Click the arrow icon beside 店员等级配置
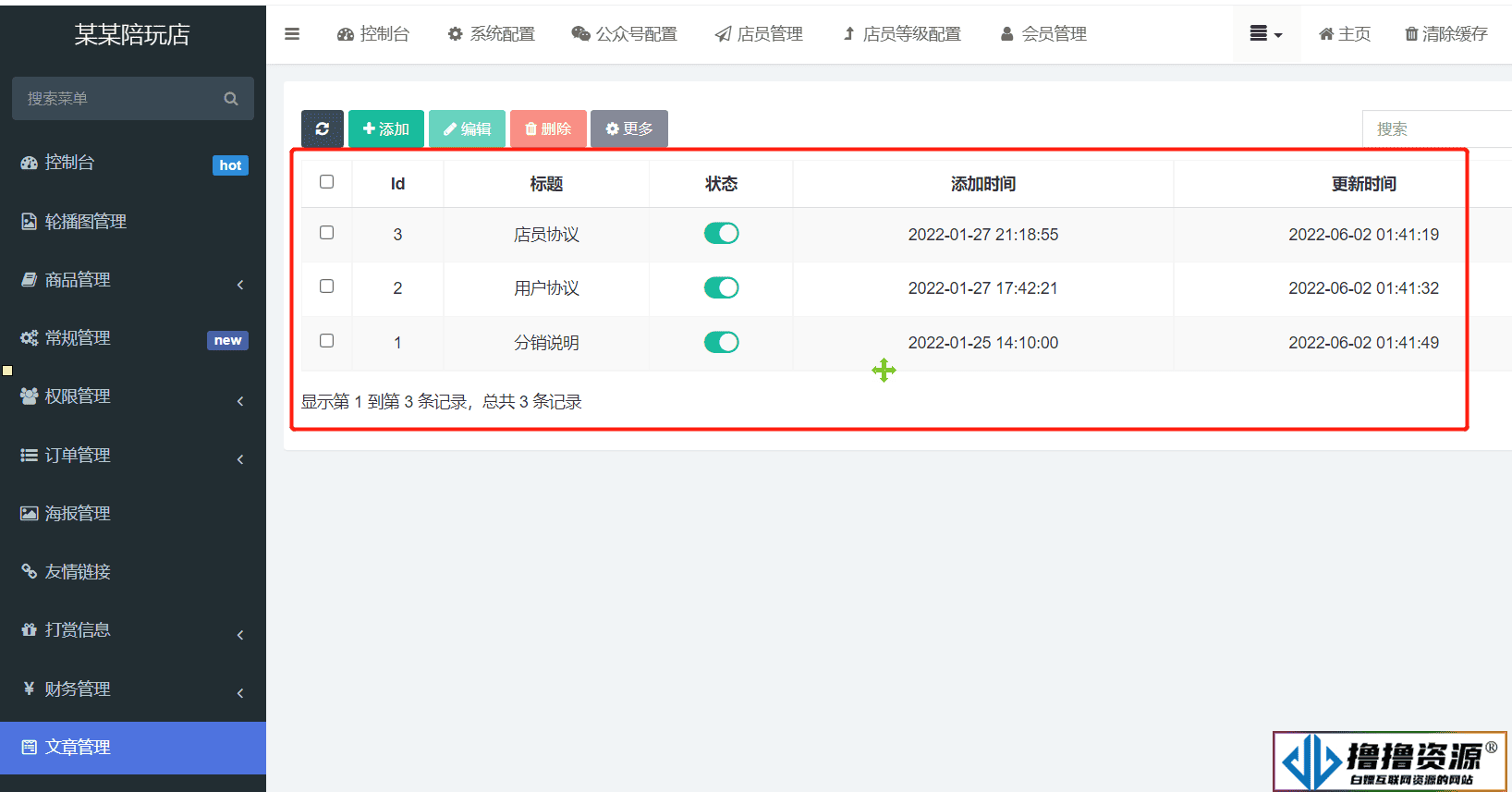1512x792 pixels. [x=848, y=34]
